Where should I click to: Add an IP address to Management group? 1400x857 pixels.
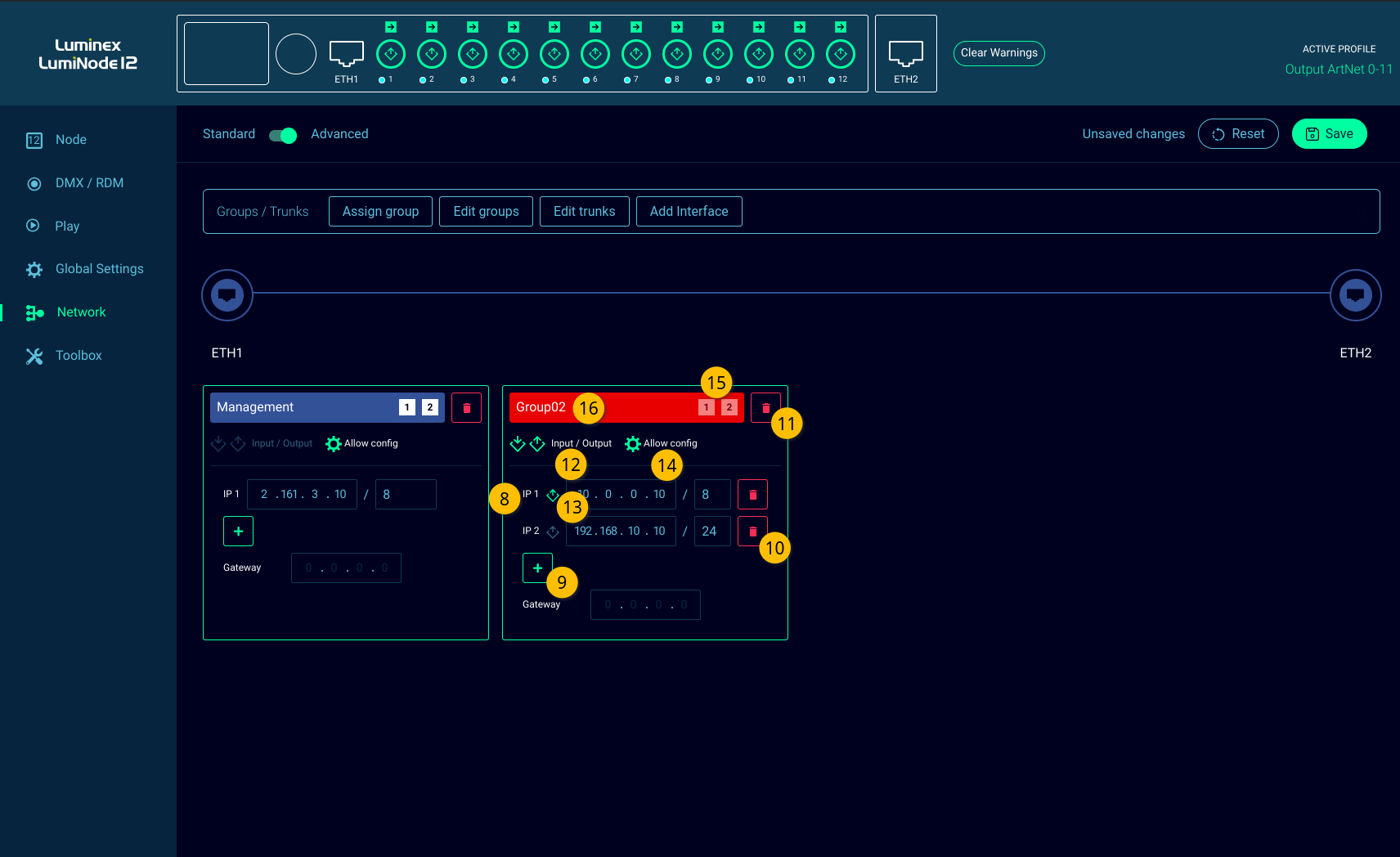pyautogui.click(x=238, y=531)
